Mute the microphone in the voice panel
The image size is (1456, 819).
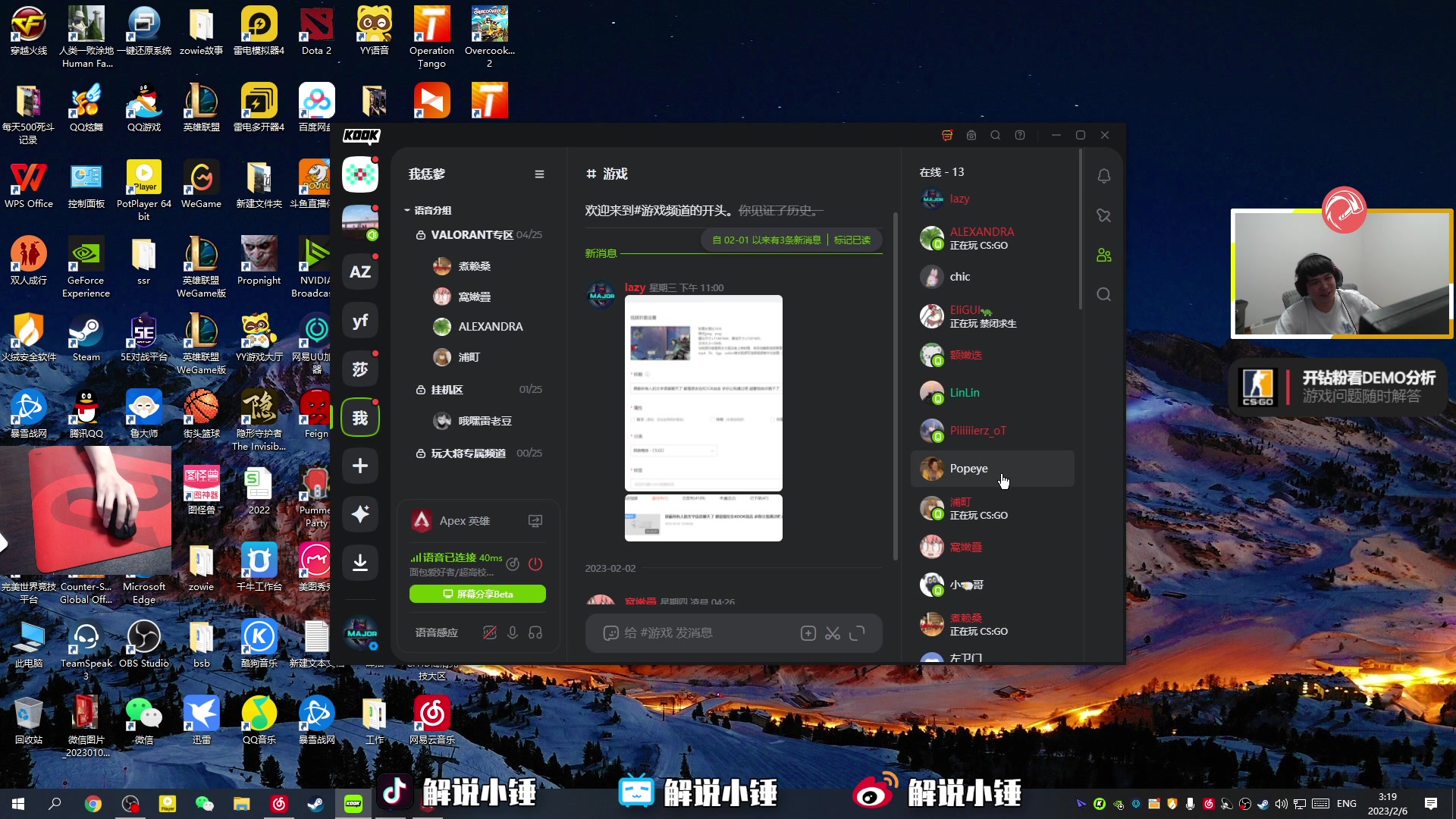point(512,632)
